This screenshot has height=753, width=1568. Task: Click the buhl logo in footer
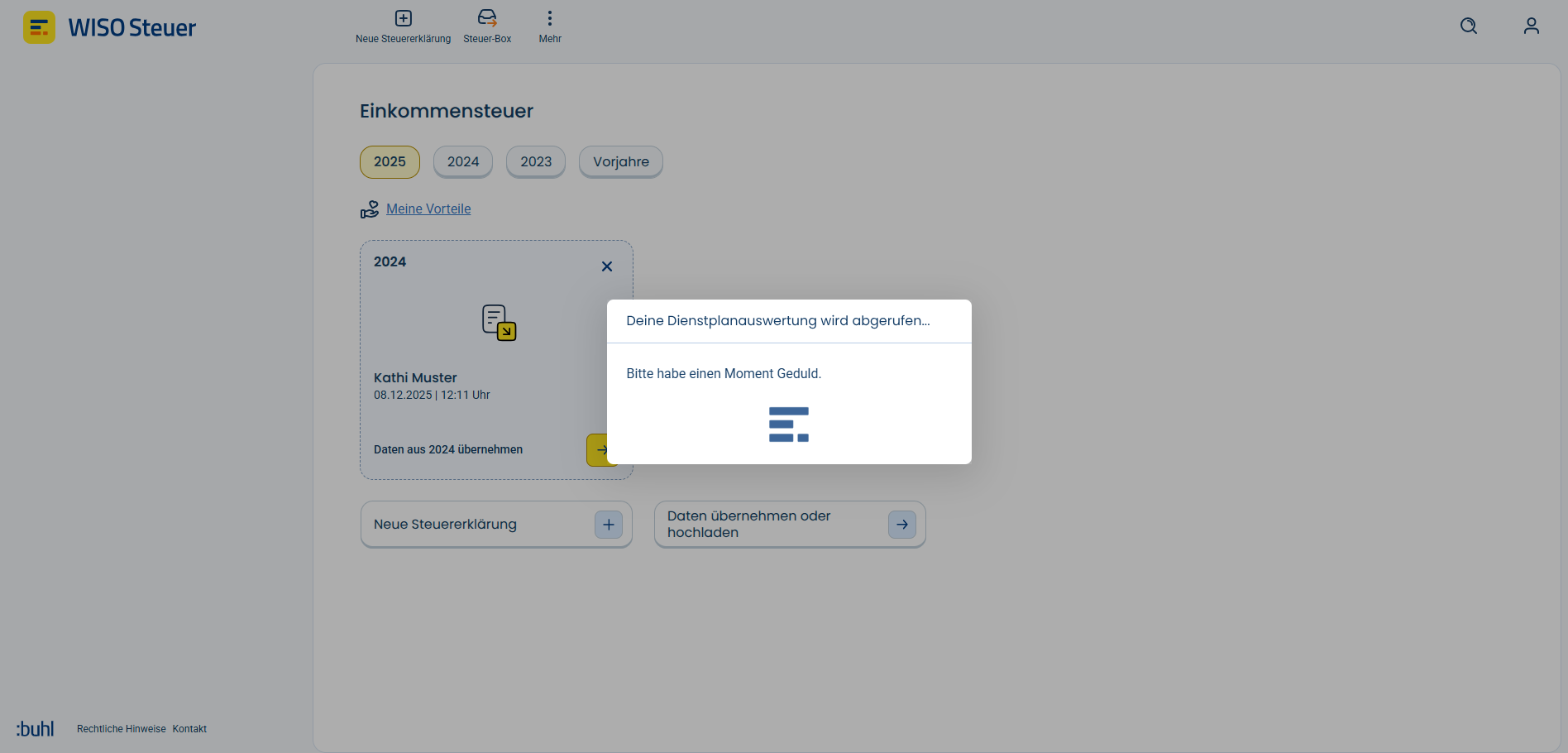click(x=35, y=728)
